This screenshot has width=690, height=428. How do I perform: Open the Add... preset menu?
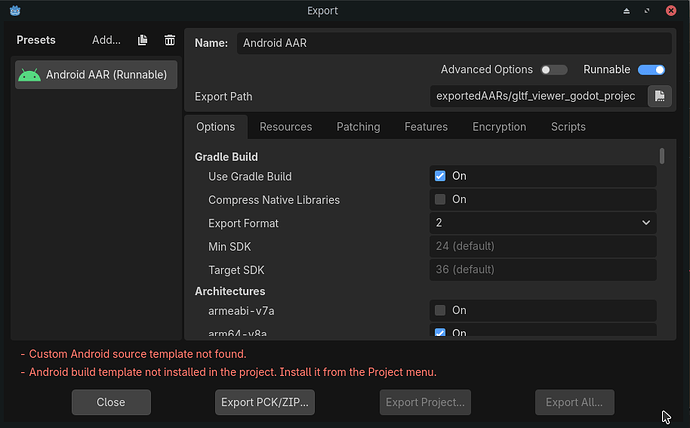[106, 40]
